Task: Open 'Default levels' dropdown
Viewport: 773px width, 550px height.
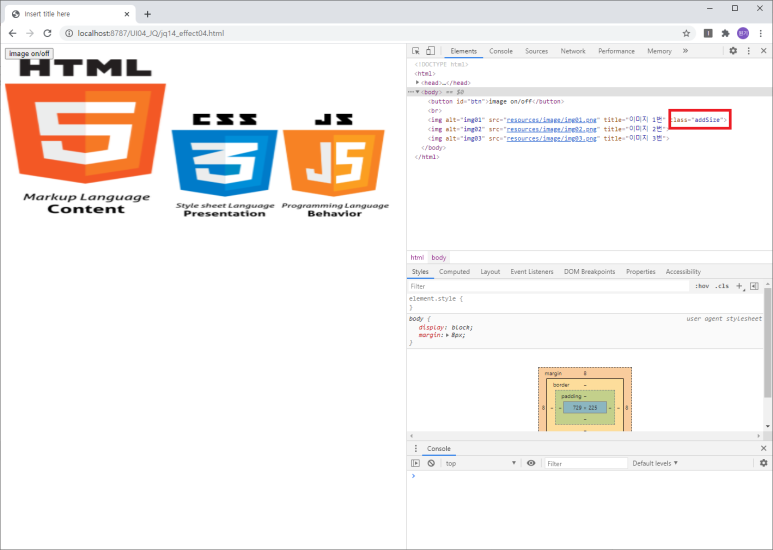Action: click(655, 463)
